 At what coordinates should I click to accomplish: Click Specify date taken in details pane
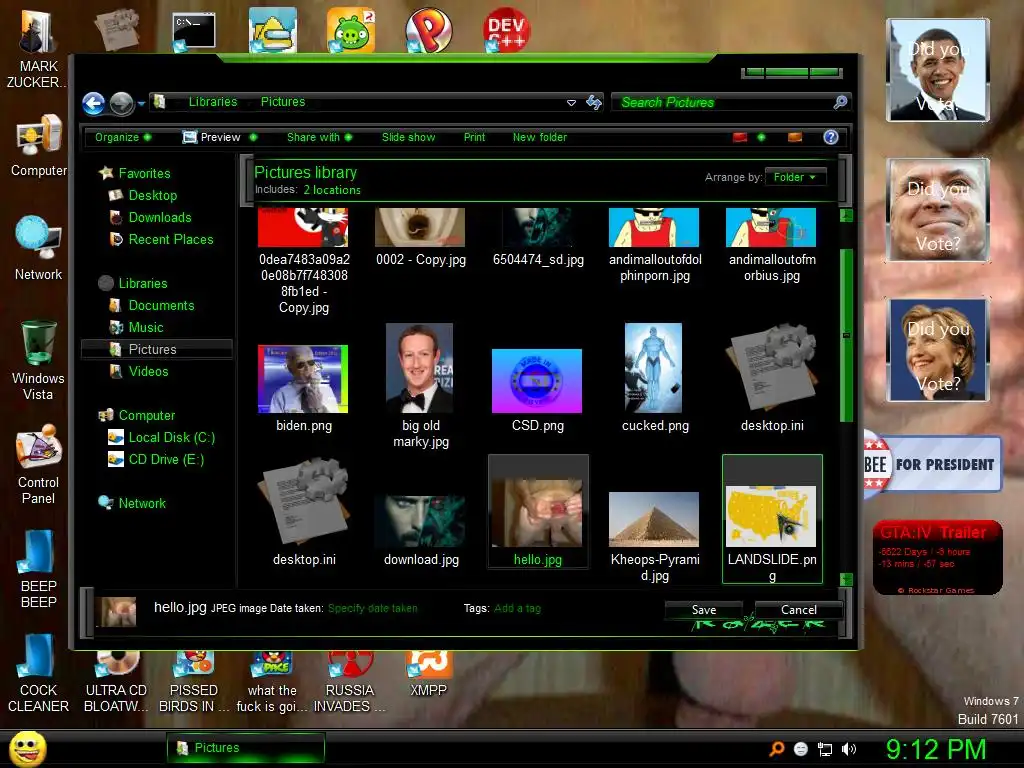coord(372,609)
